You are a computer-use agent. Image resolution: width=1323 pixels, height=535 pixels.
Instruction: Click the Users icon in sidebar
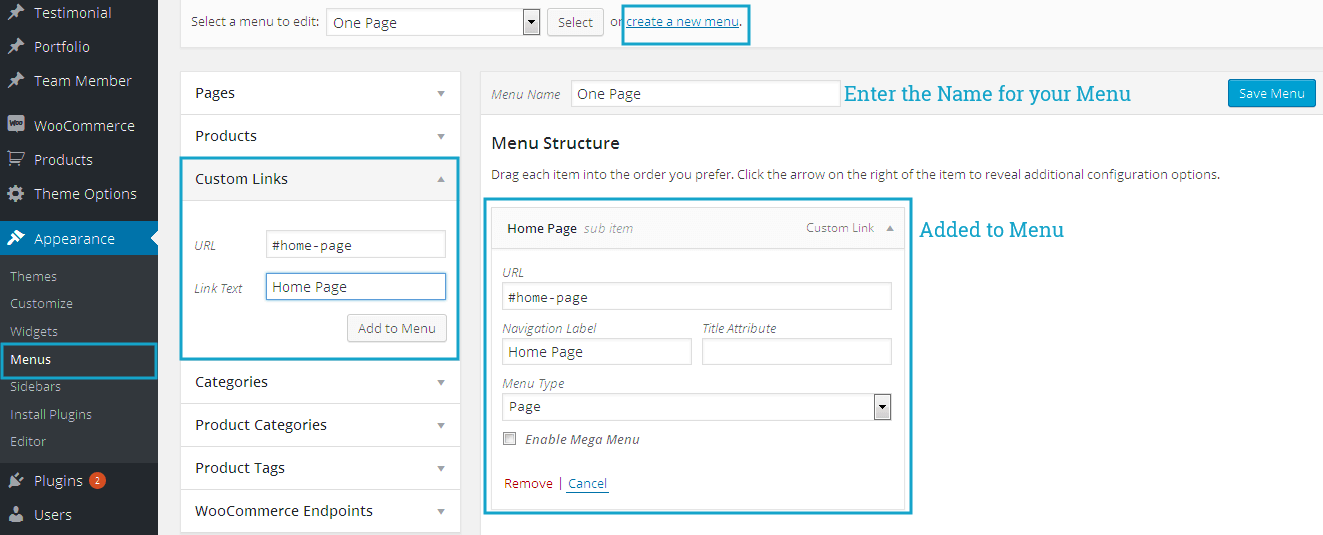coord(16,515)
